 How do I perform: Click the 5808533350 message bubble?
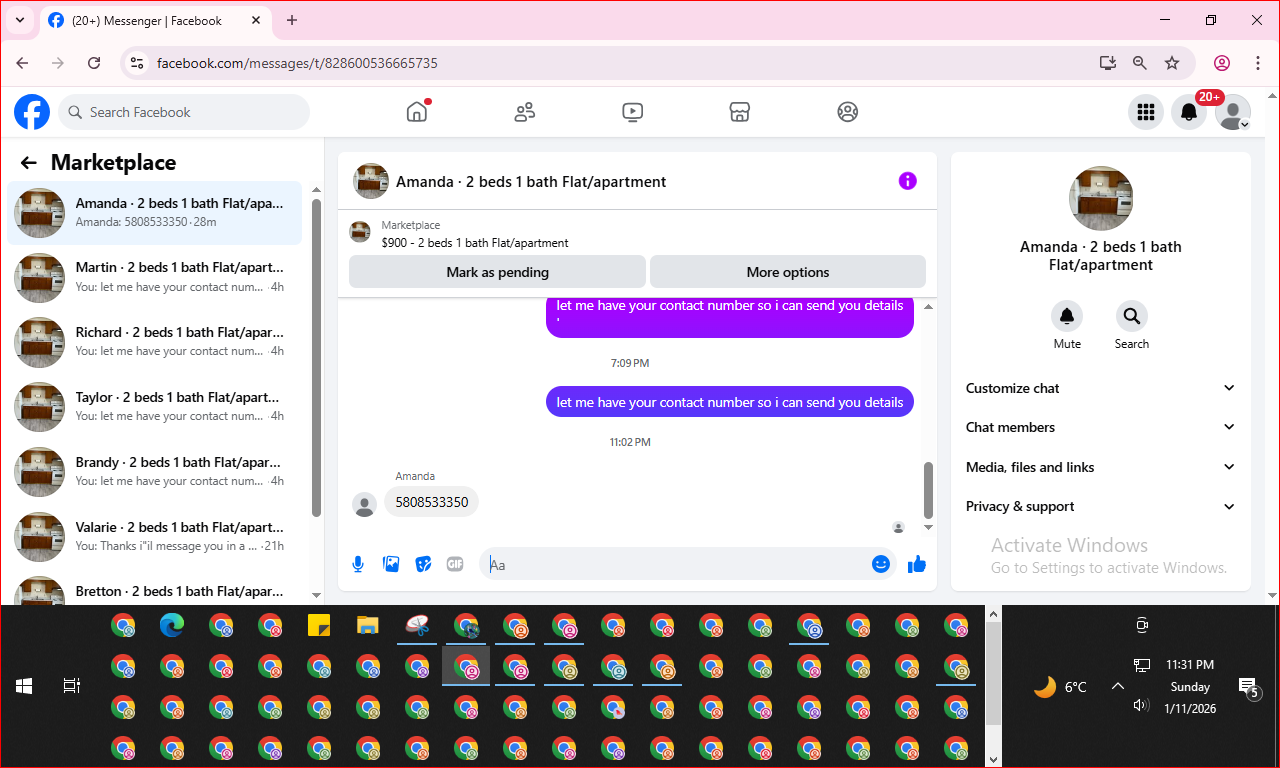(x=431, y=502)
